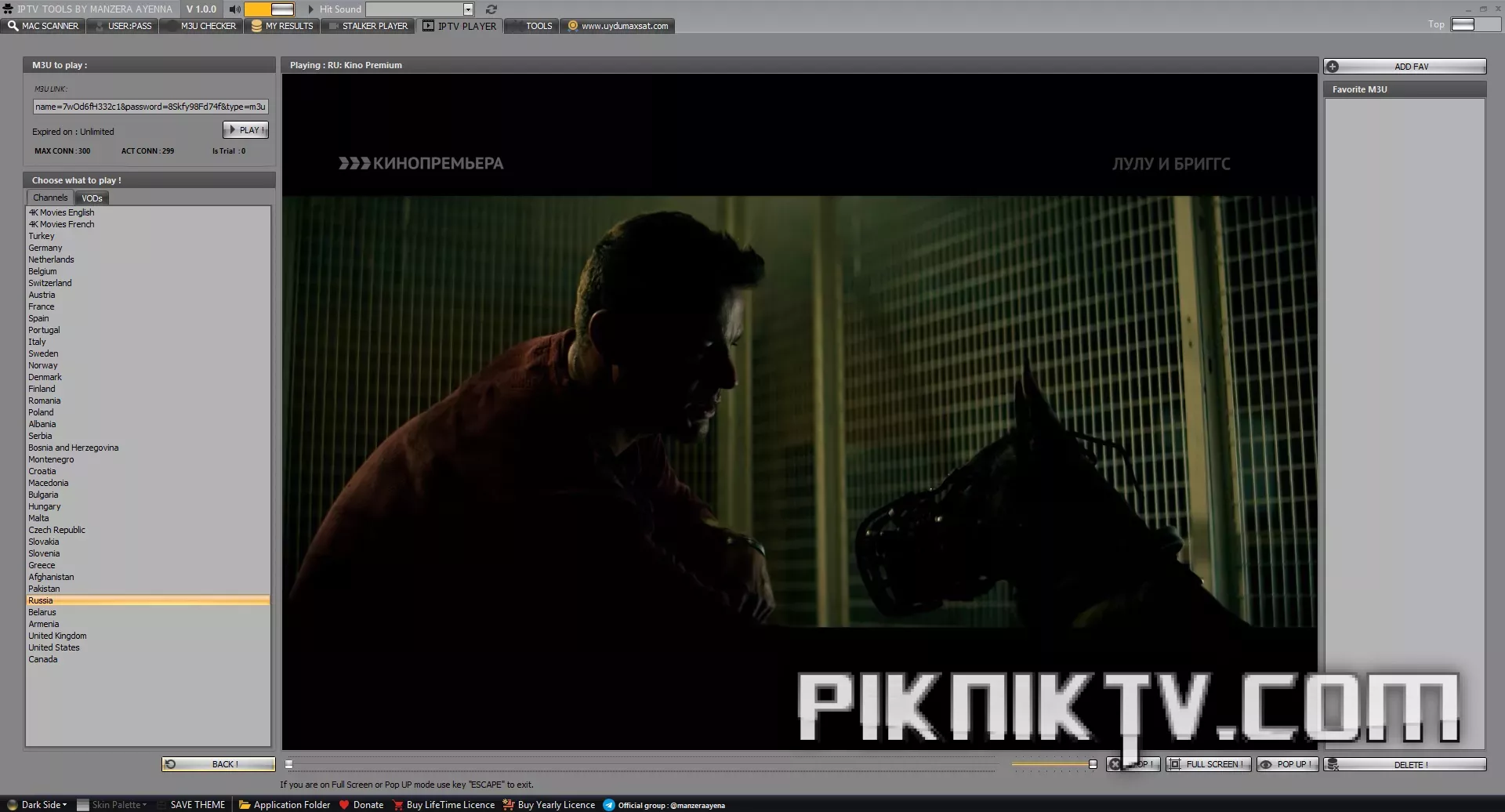Click the Favorite M3U list area

click(x=1405, y=423)
